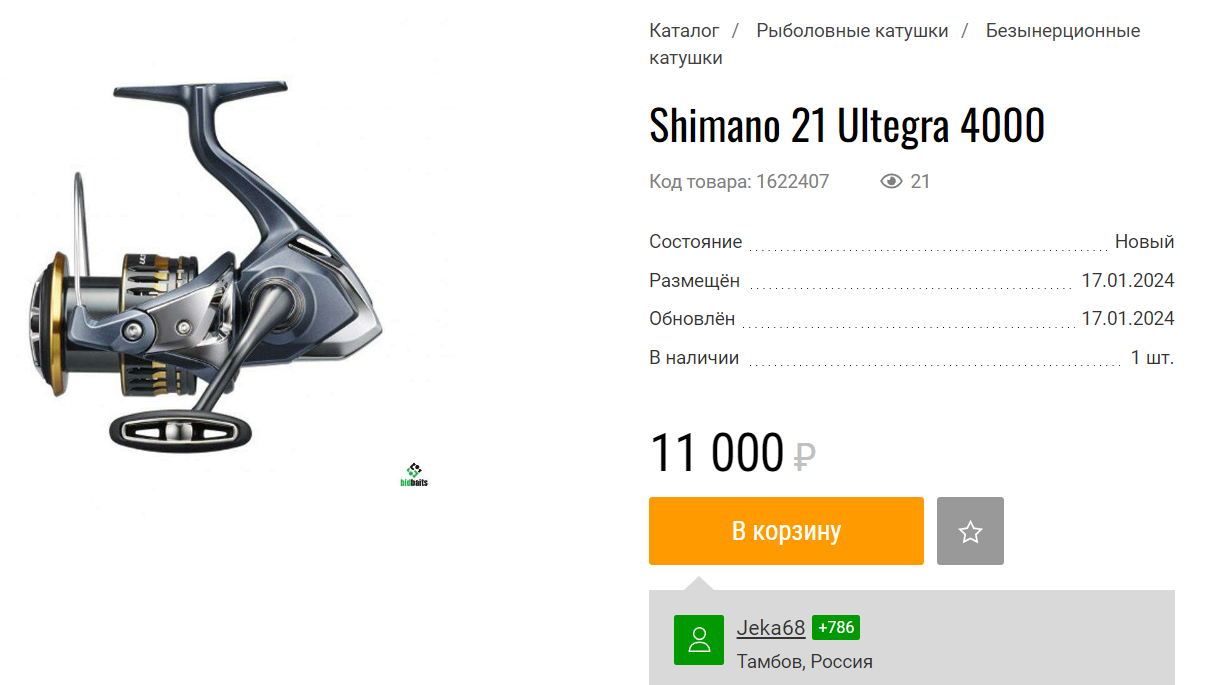Add item to cart with В корзину

pos(786,531)
